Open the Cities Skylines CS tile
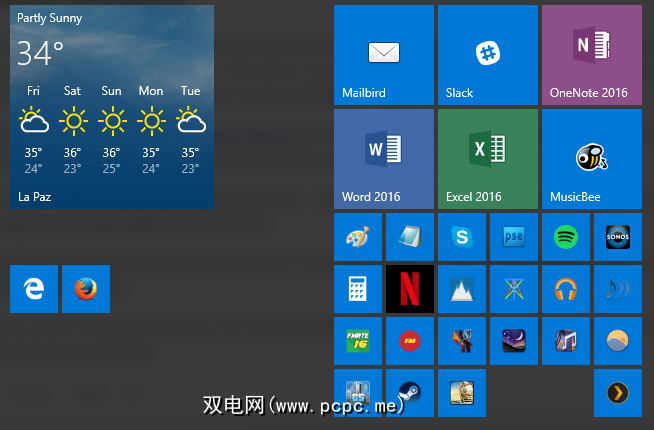This screenshot has height=430, width=654. [358, 393]
